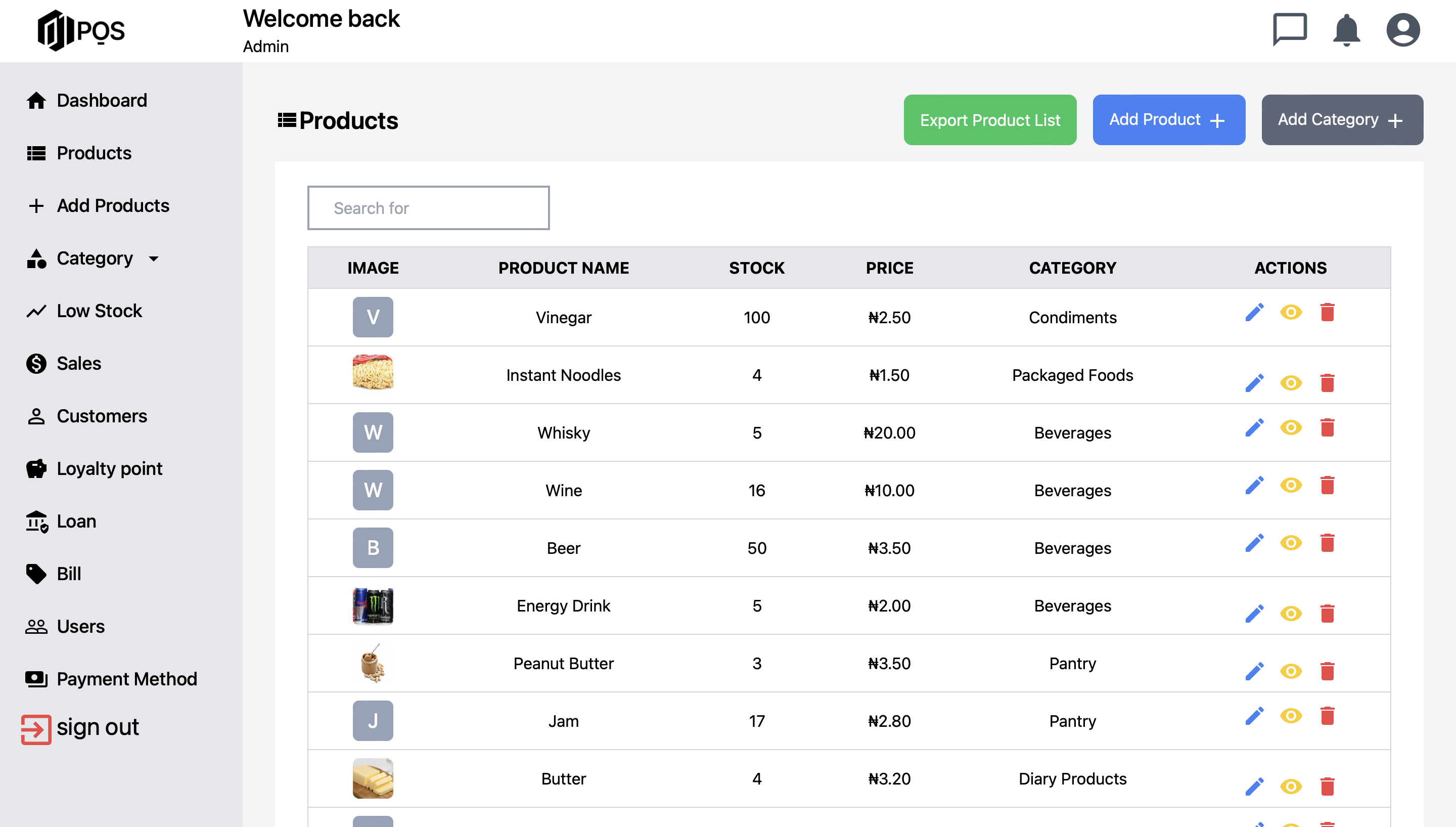1456x827 pixels.
Task: Open Sales in the sidebar
Action: point(64,364)
